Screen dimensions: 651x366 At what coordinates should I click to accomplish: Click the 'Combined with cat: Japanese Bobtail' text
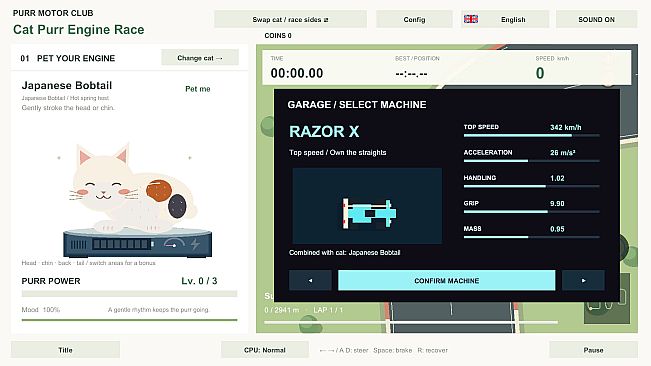tap(345, 252)
